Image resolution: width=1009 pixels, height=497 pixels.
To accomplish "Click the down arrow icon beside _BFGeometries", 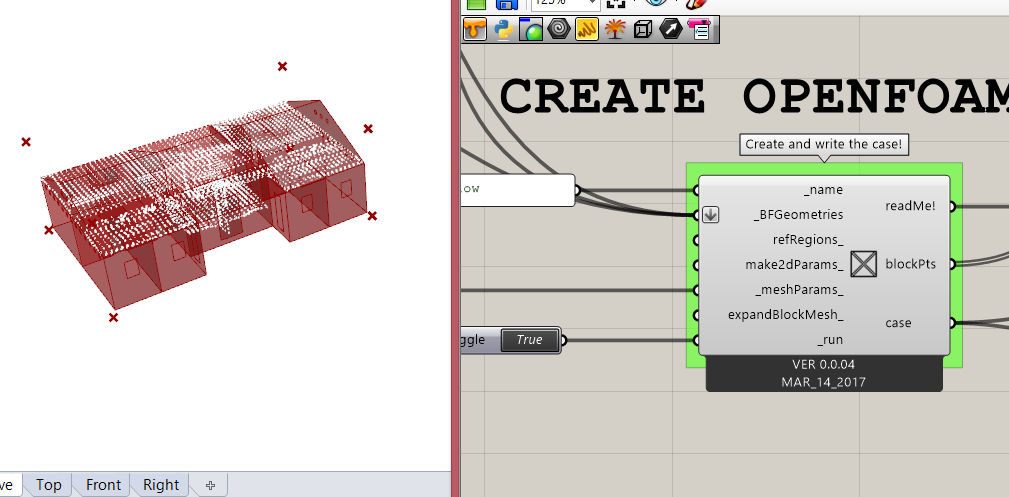I will coord(710,215).
